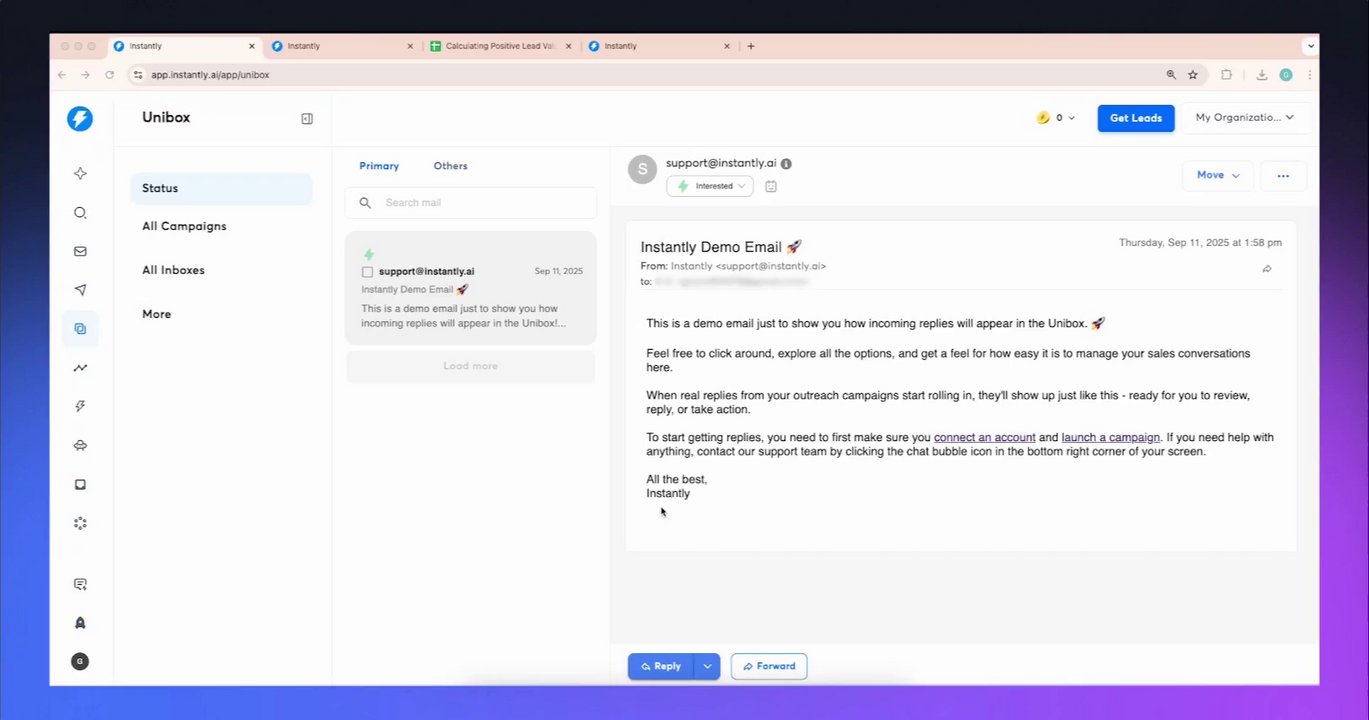Open the paper plane campaigns icon in sidebar
The height and width of the screenshot is (720, 1369).
coord(80,290)
